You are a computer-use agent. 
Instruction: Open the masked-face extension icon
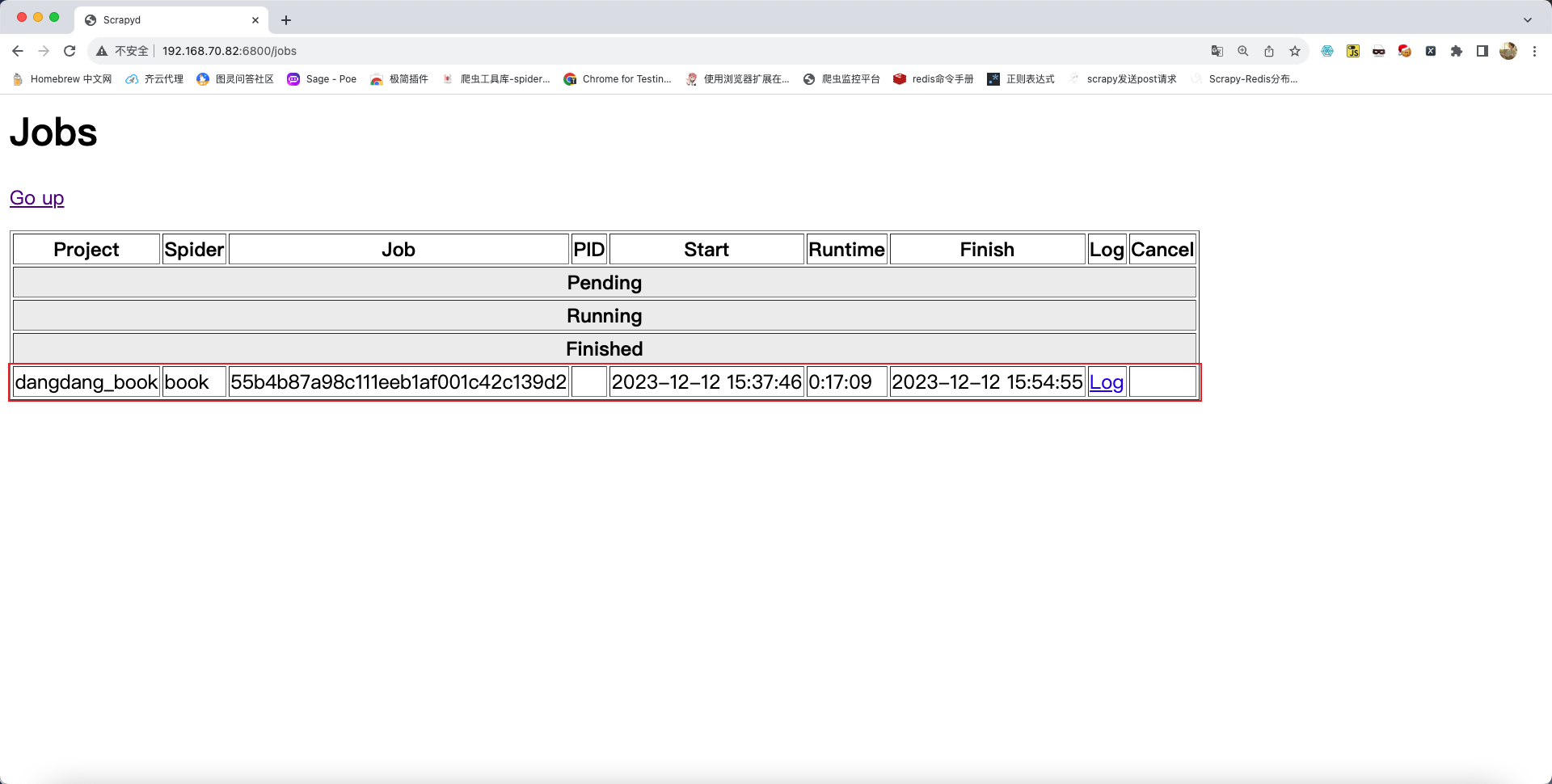[x=1379, y=51]
